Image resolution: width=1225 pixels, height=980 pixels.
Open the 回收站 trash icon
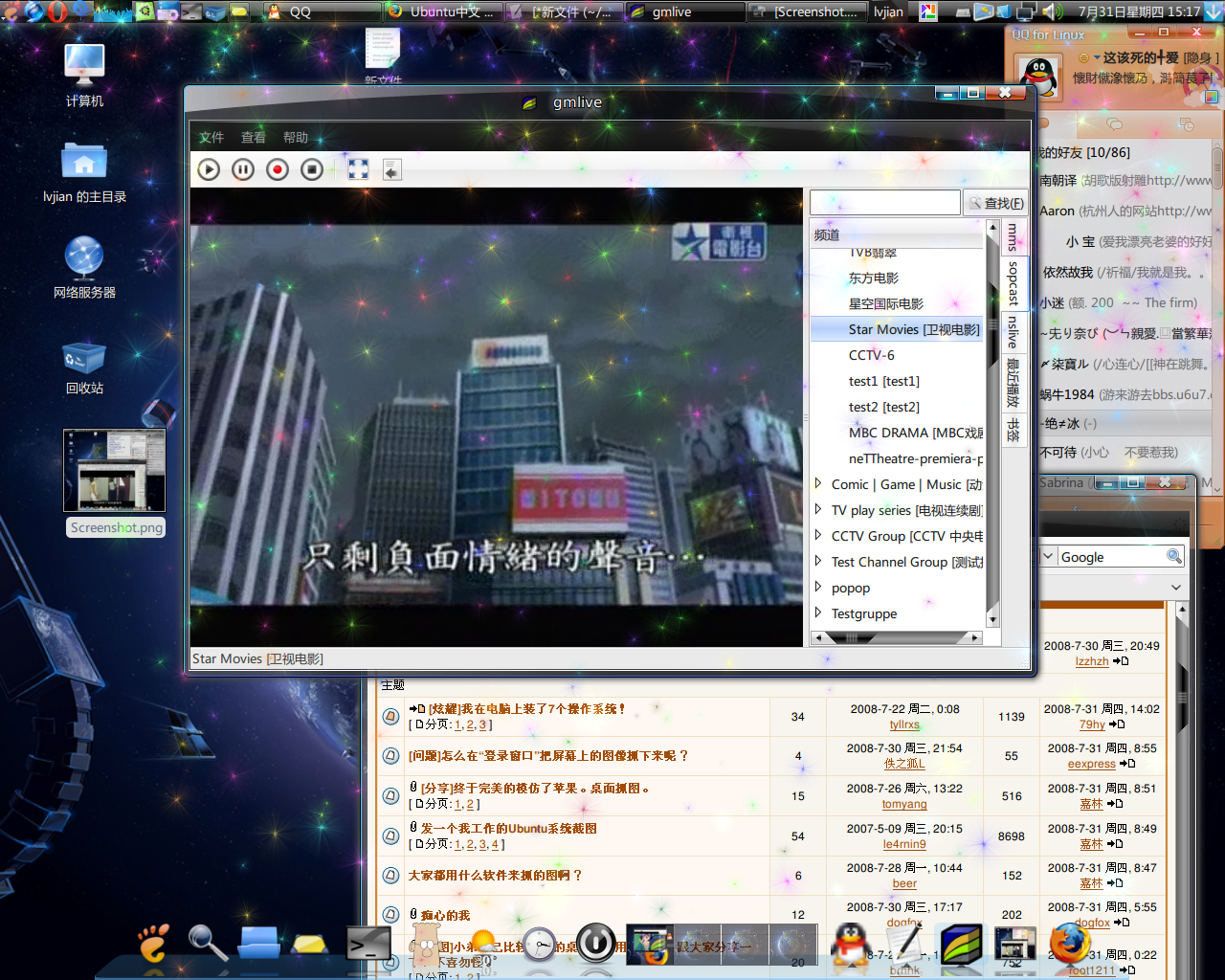click(x=84, y=367)
